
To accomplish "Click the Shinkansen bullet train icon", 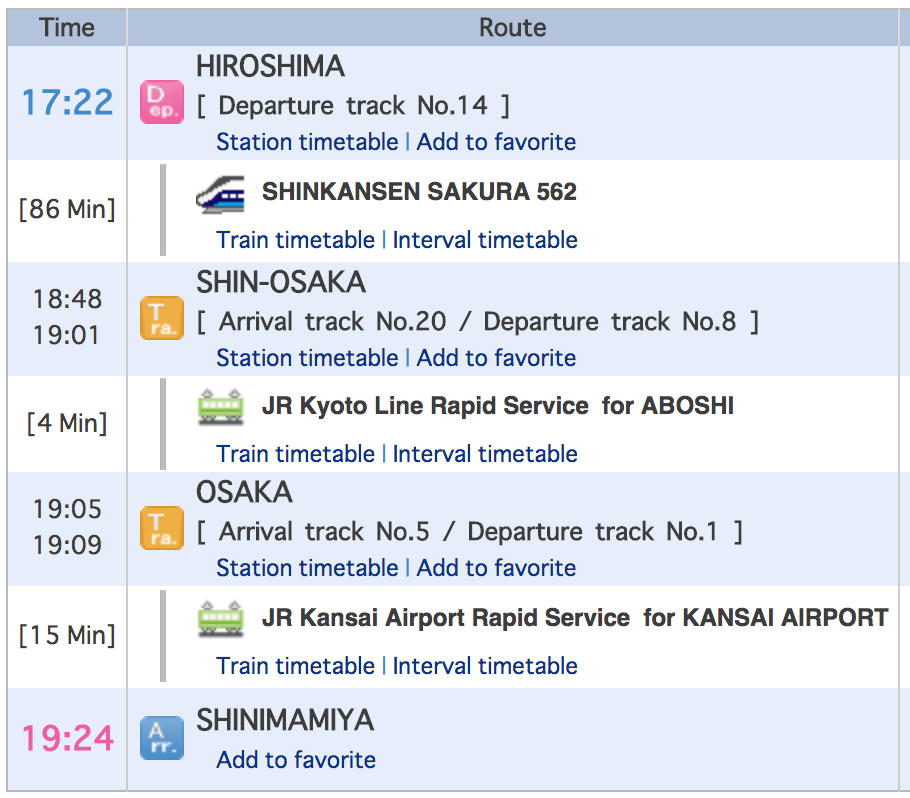I will [220, 193].
